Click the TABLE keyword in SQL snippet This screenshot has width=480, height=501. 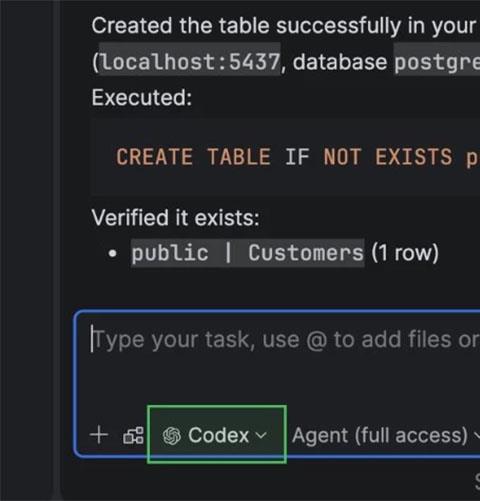point(239,157)
